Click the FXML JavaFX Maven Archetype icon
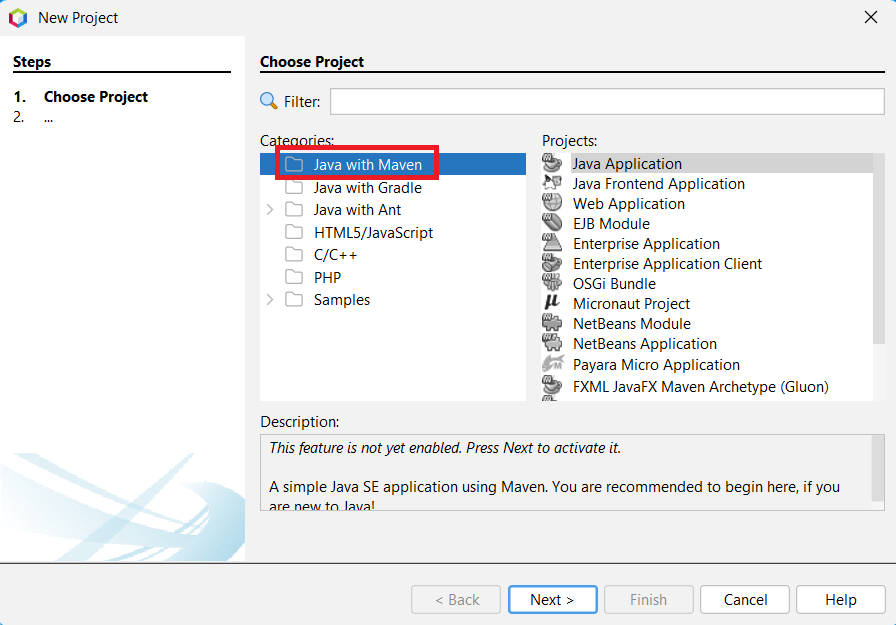 tap(552, 386)
